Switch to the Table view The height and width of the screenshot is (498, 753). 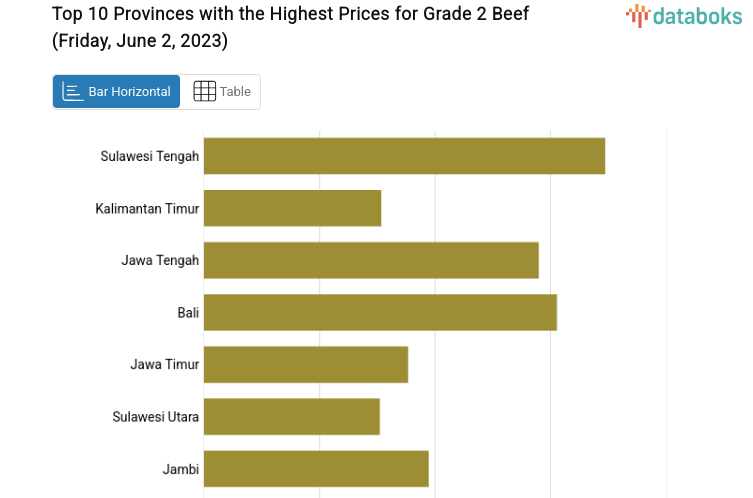click(x=221, y=92)
